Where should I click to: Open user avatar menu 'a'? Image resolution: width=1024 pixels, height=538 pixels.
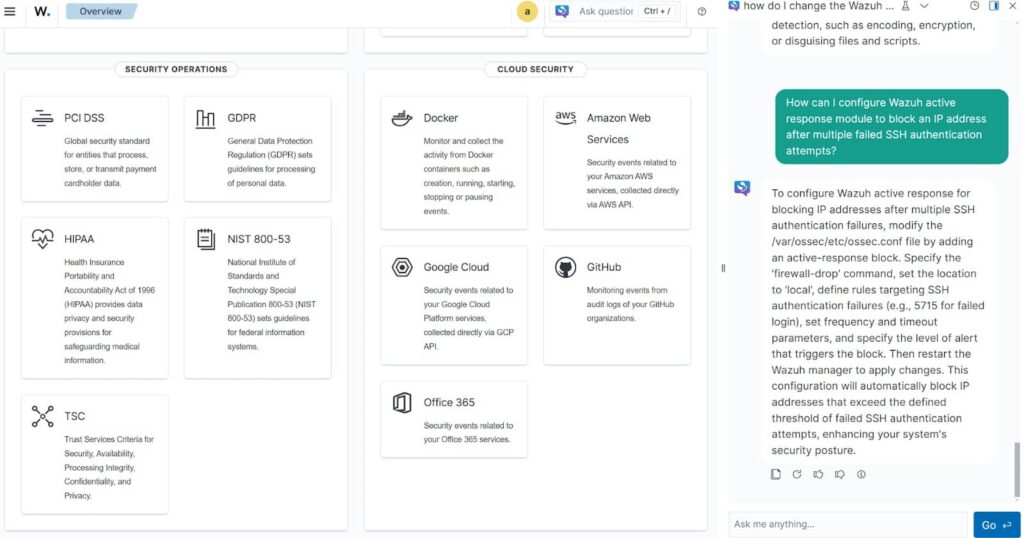click(x=527, y=12)
